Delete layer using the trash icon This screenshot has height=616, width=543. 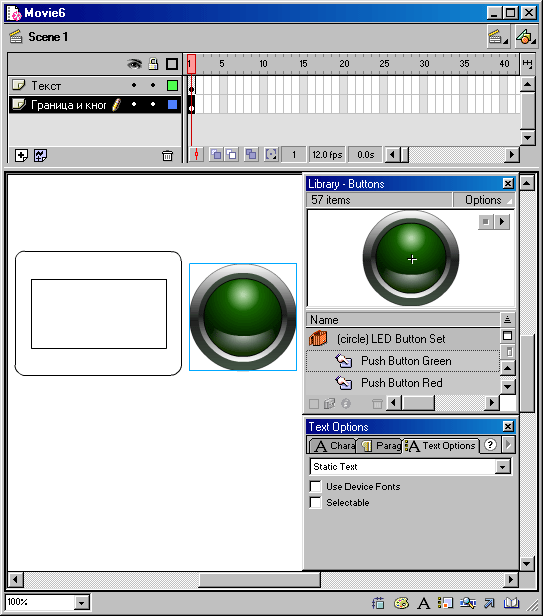pyautogui.click(x=167, y=156)
